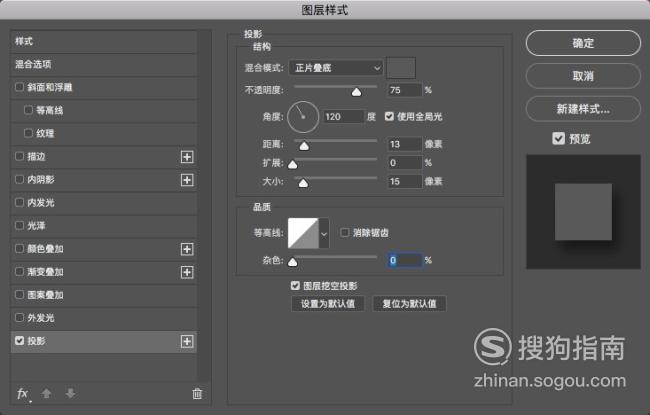Enable the 斜面和浮雕 checkbox
This screenshot has height=415, width=650.
tap(19, 87)
